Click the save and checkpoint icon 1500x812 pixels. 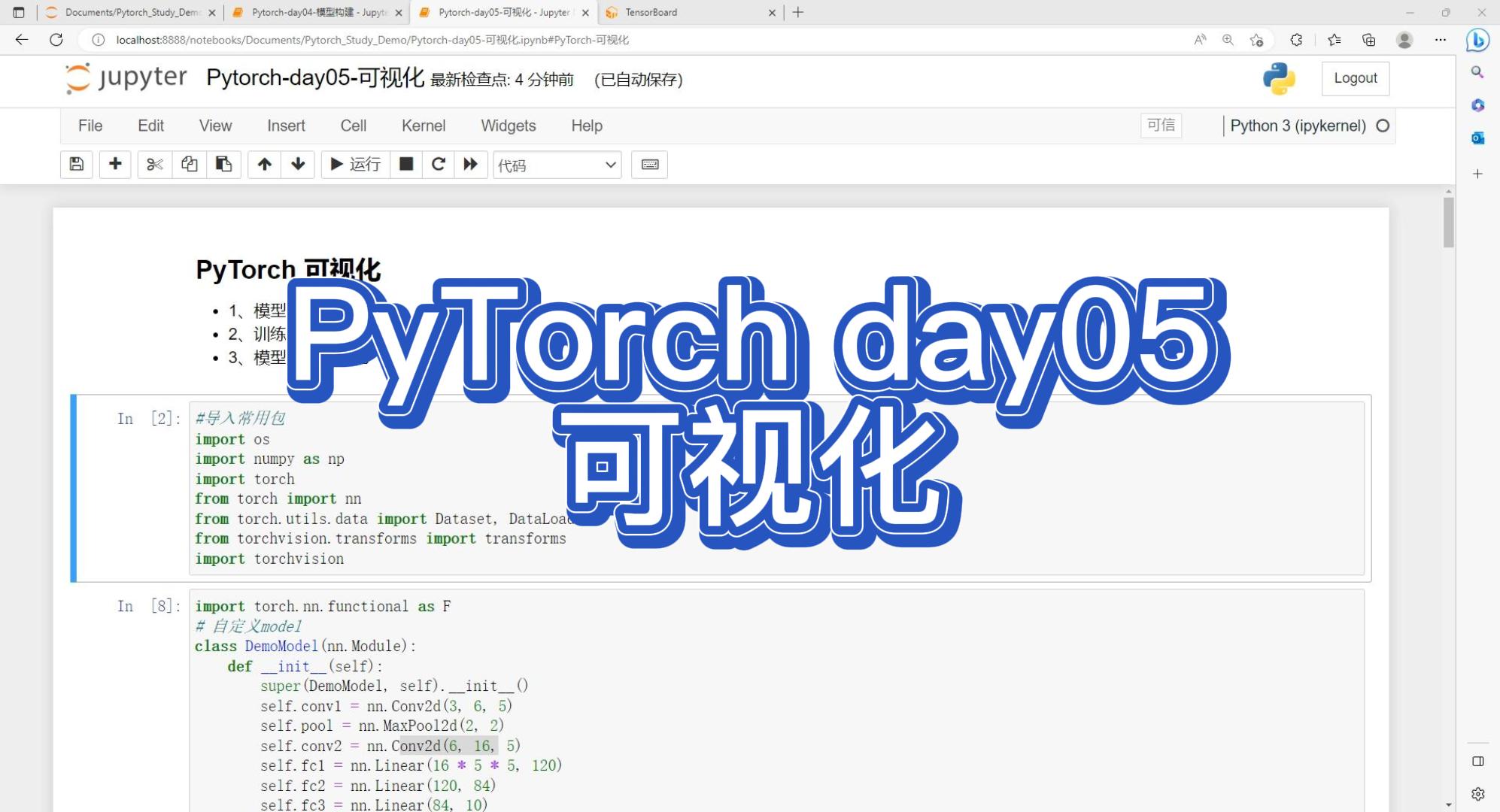pos(77,165)
